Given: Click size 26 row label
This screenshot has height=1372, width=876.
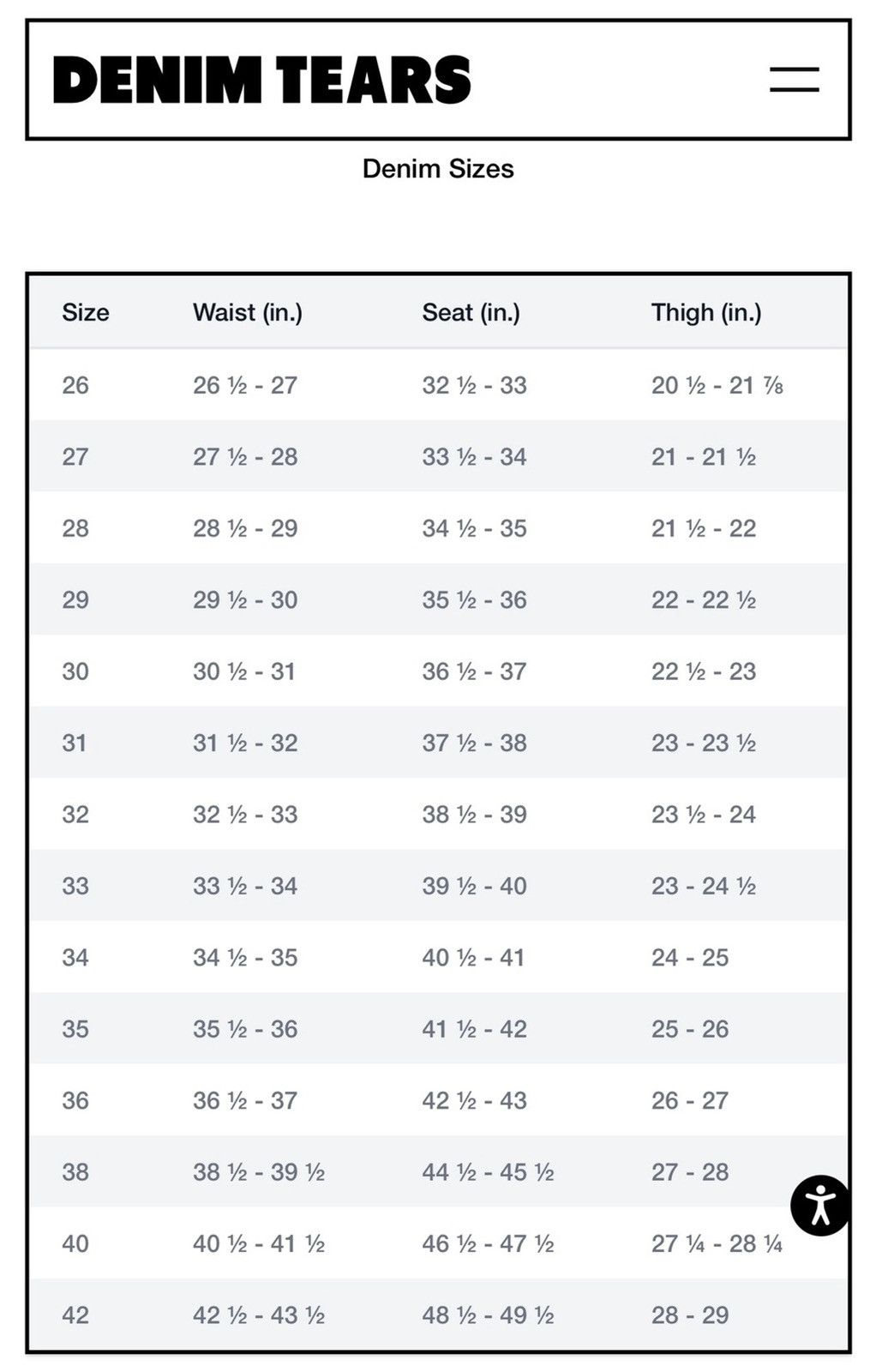Looking at the screenshot, I should (75, 385).
